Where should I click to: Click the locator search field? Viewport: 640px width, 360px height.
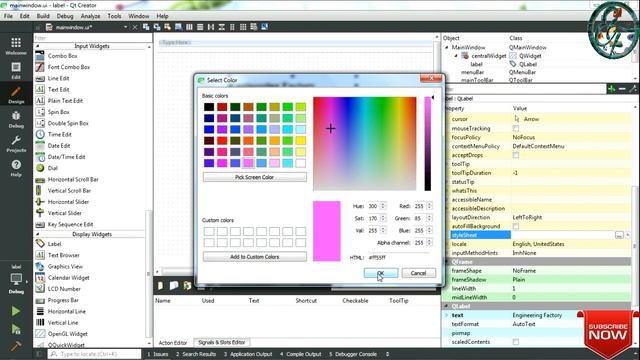pyautogui.click(x=94, y=354)
